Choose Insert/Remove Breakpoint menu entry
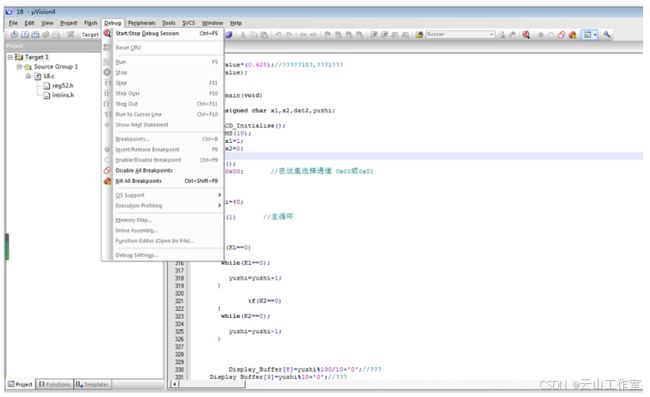Screen dimensions: 650x397 [x=162, y=149]
